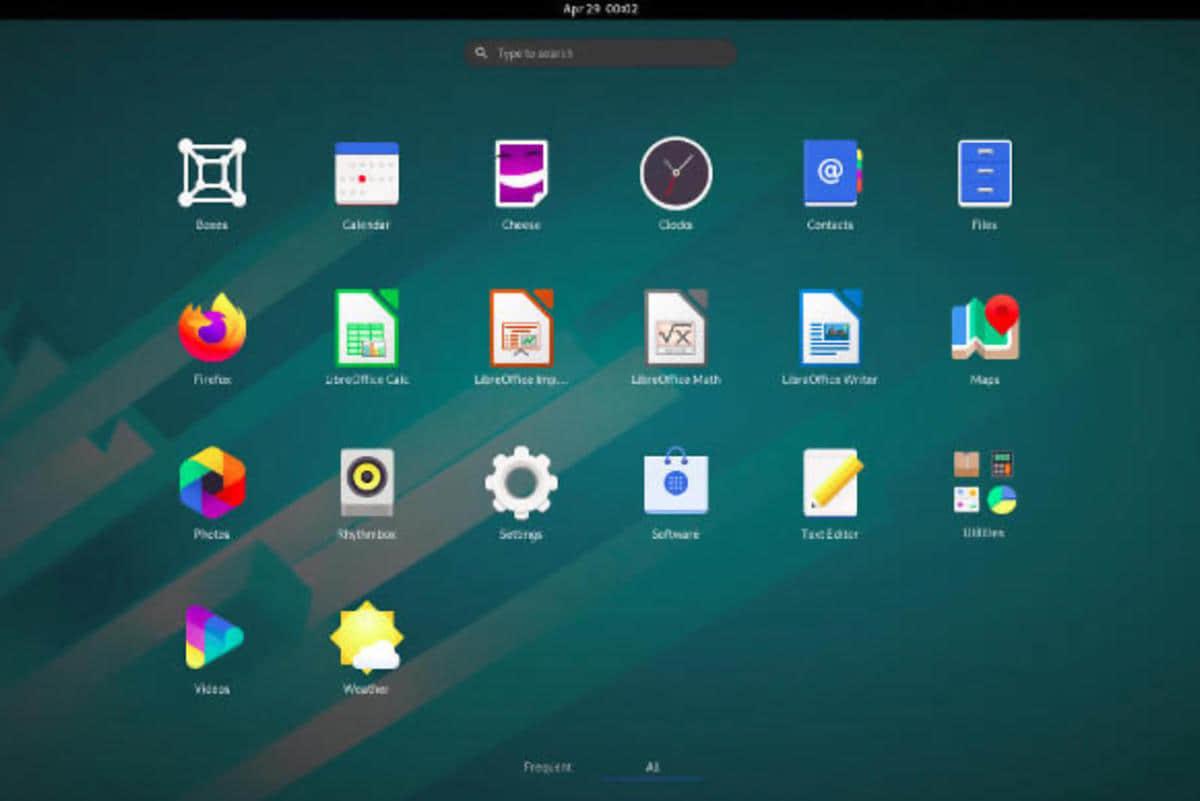
Task: Open the Clocks app
Action: pos(676,174)
